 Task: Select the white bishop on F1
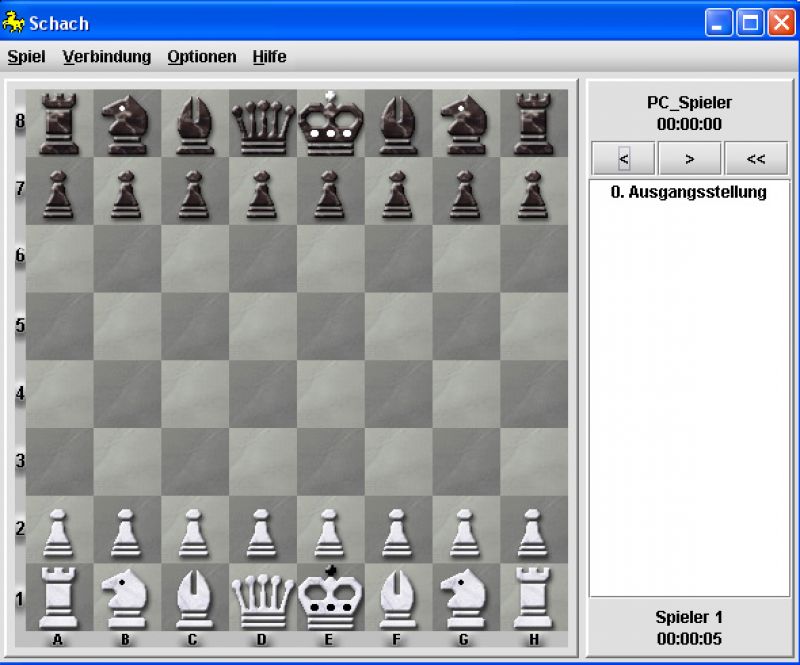397,599
